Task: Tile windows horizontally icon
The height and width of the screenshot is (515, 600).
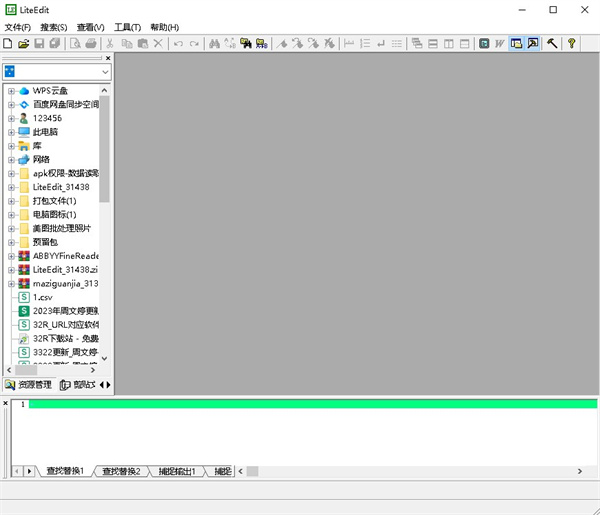Action: click(433, 44)
